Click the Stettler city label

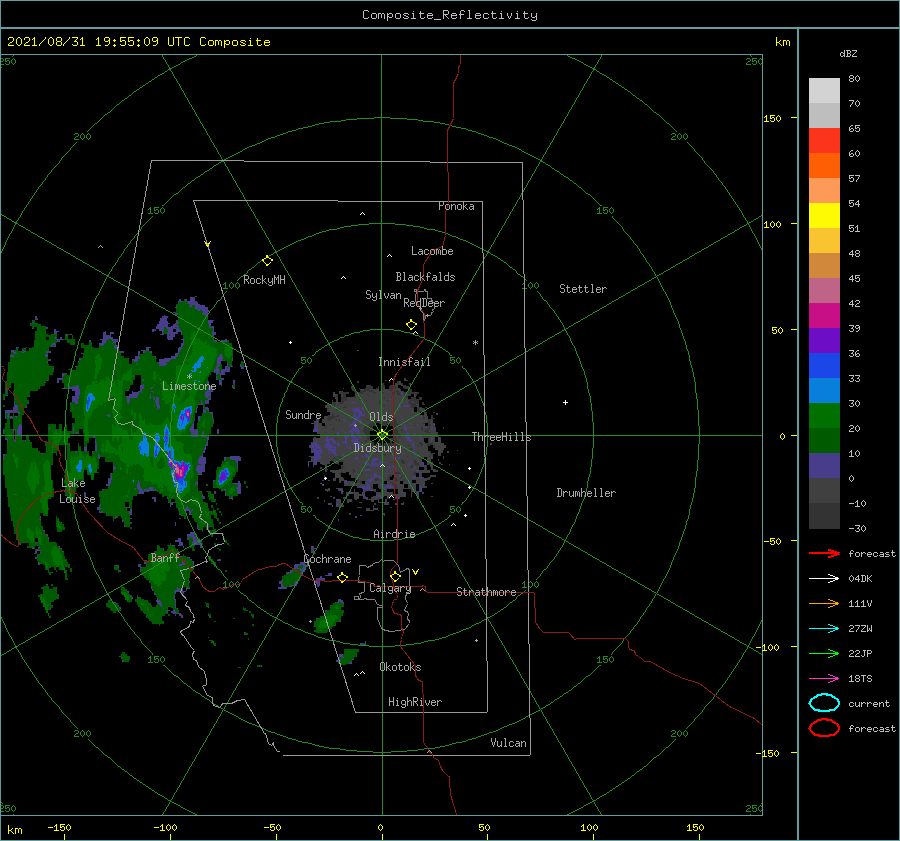pos(583,289)
